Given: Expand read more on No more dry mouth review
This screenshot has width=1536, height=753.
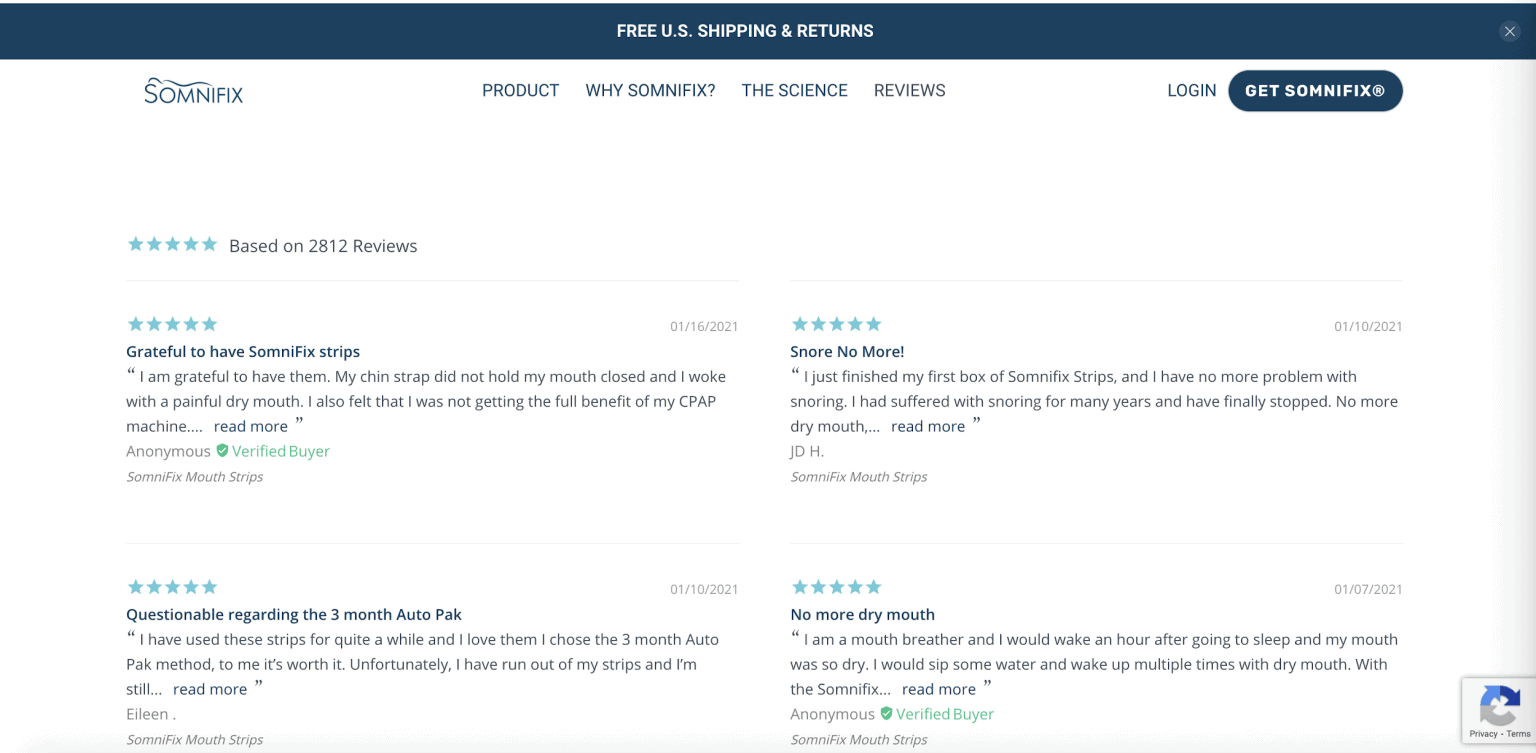Looking at the screenshot, I should 938,690.
